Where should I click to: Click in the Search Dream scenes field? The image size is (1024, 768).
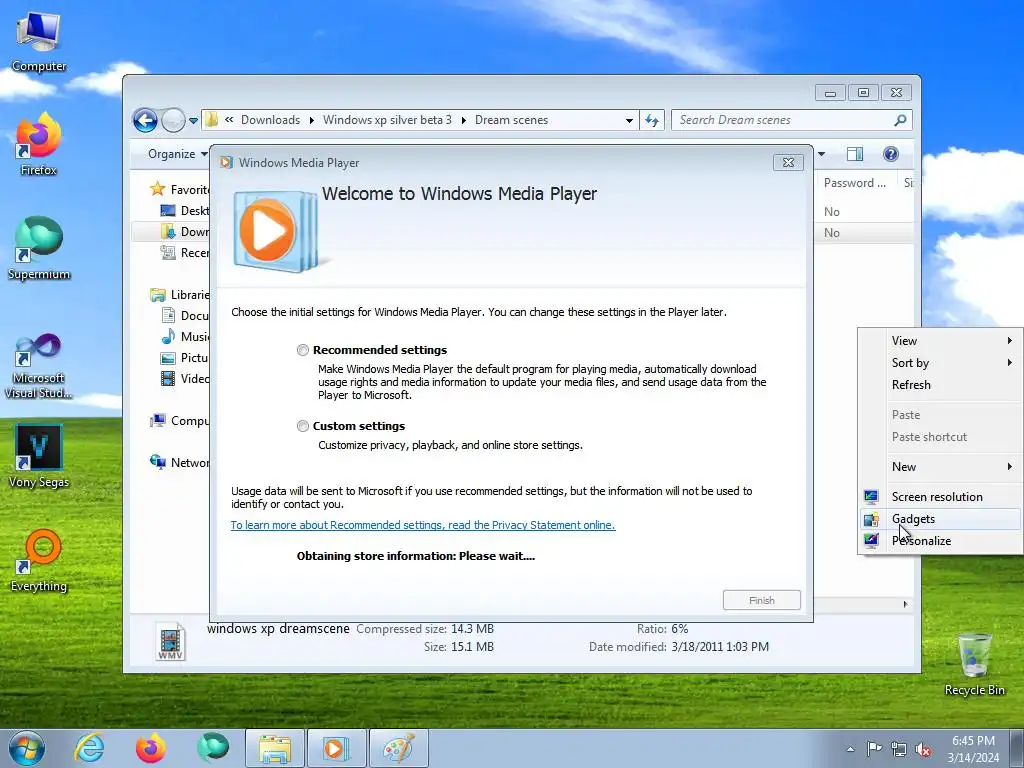click(x=784, y=120)
